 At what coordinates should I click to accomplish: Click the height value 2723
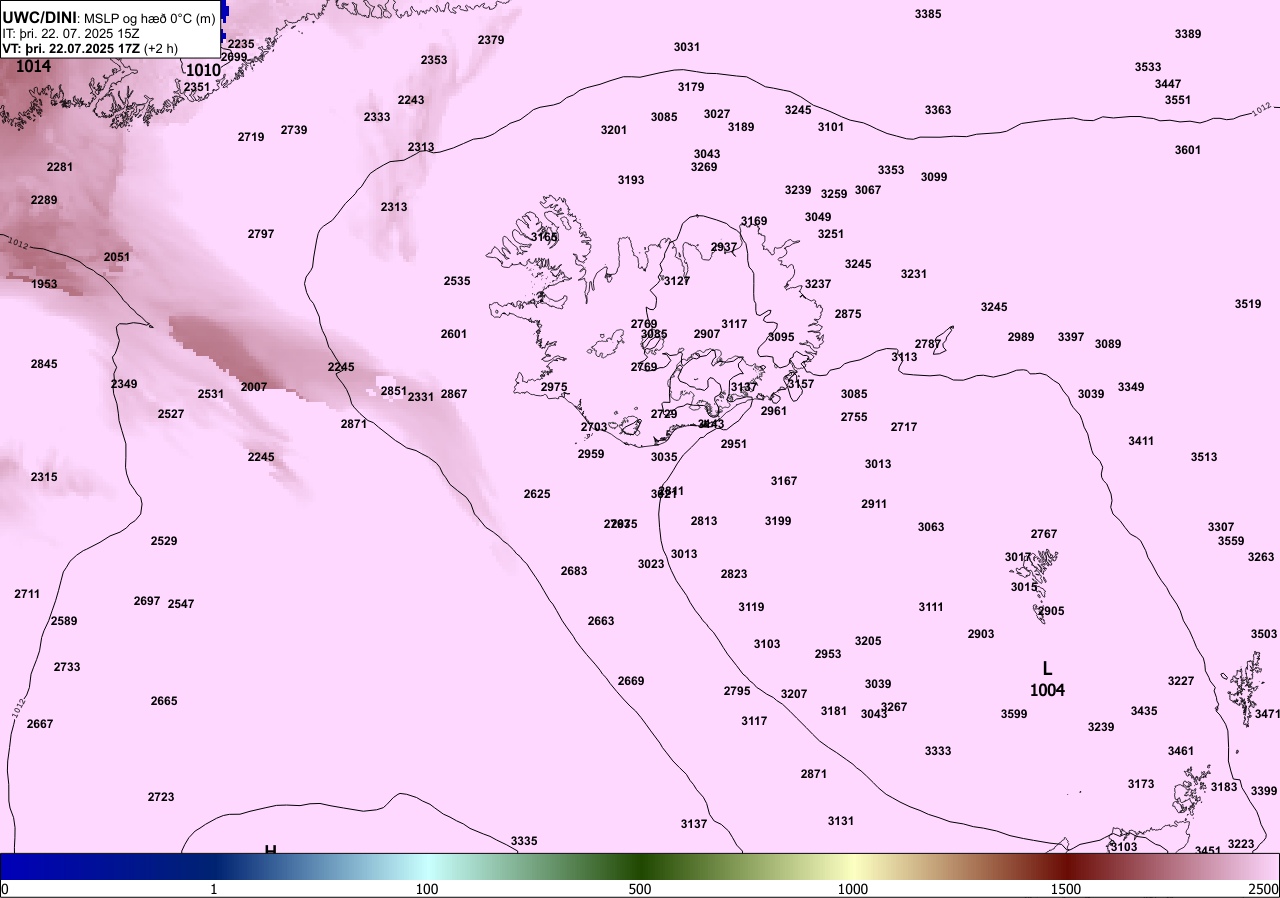coord(161,797)
